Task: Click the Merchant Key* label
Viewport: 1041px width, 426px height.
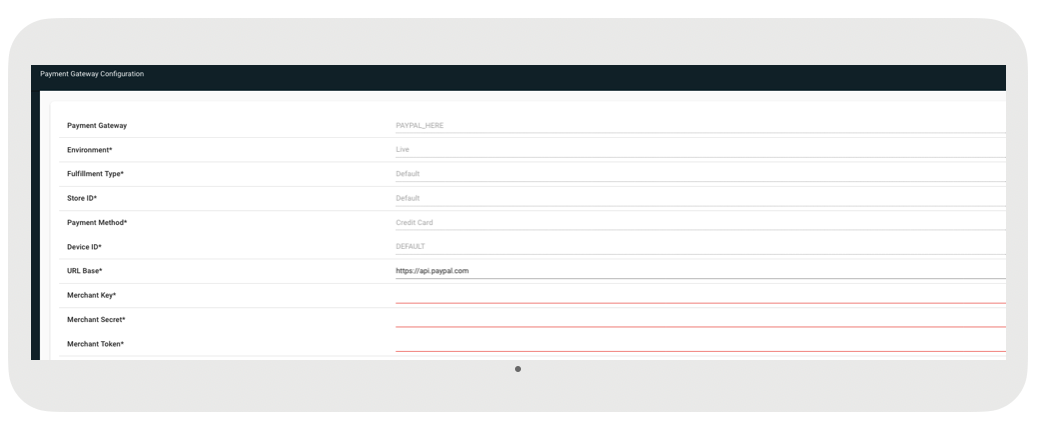Action: point(92,295)
